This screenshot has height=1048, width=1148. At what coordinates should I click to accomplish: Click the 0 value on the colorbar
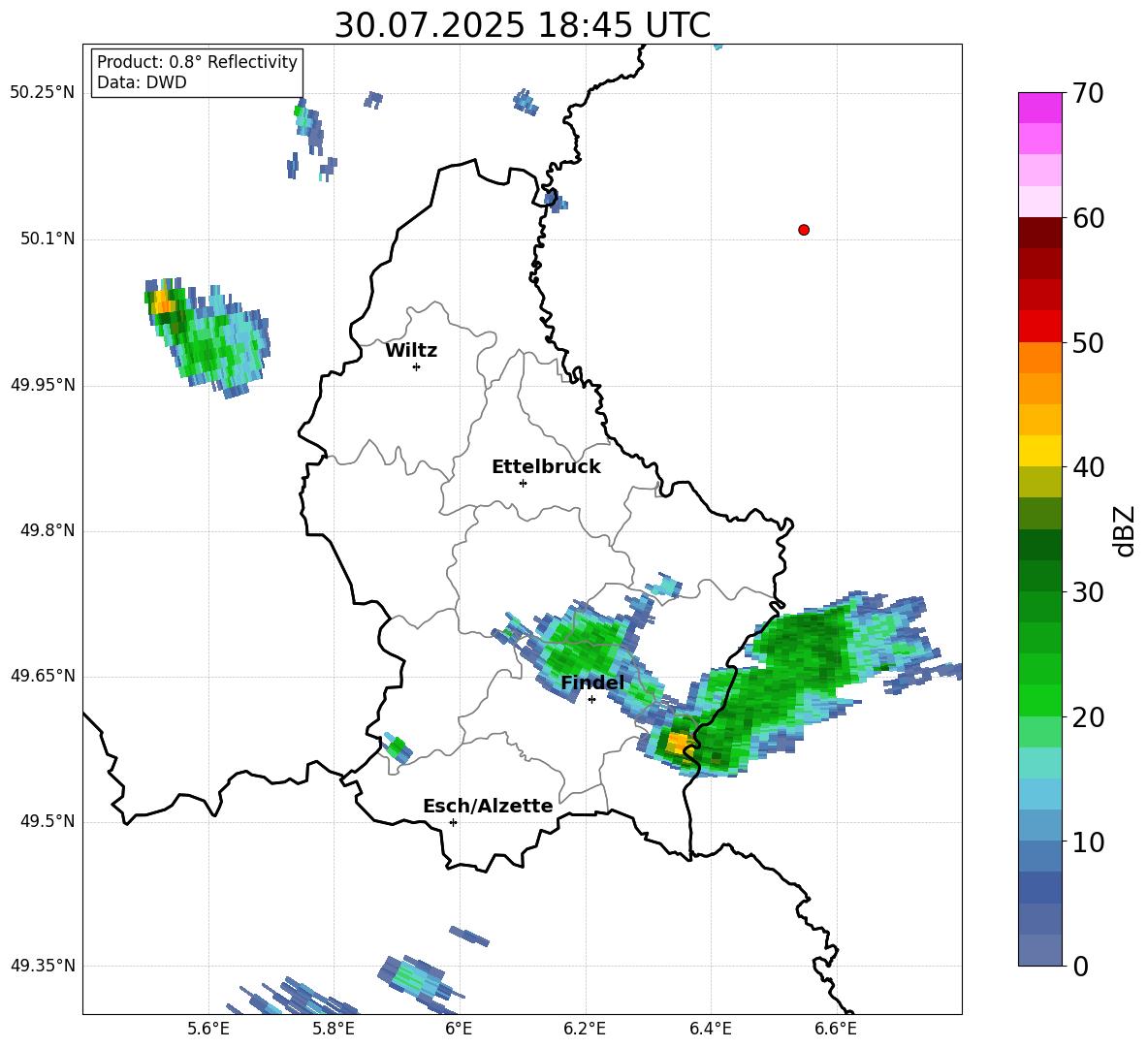pyautogui.click(x=1080, y=967)
